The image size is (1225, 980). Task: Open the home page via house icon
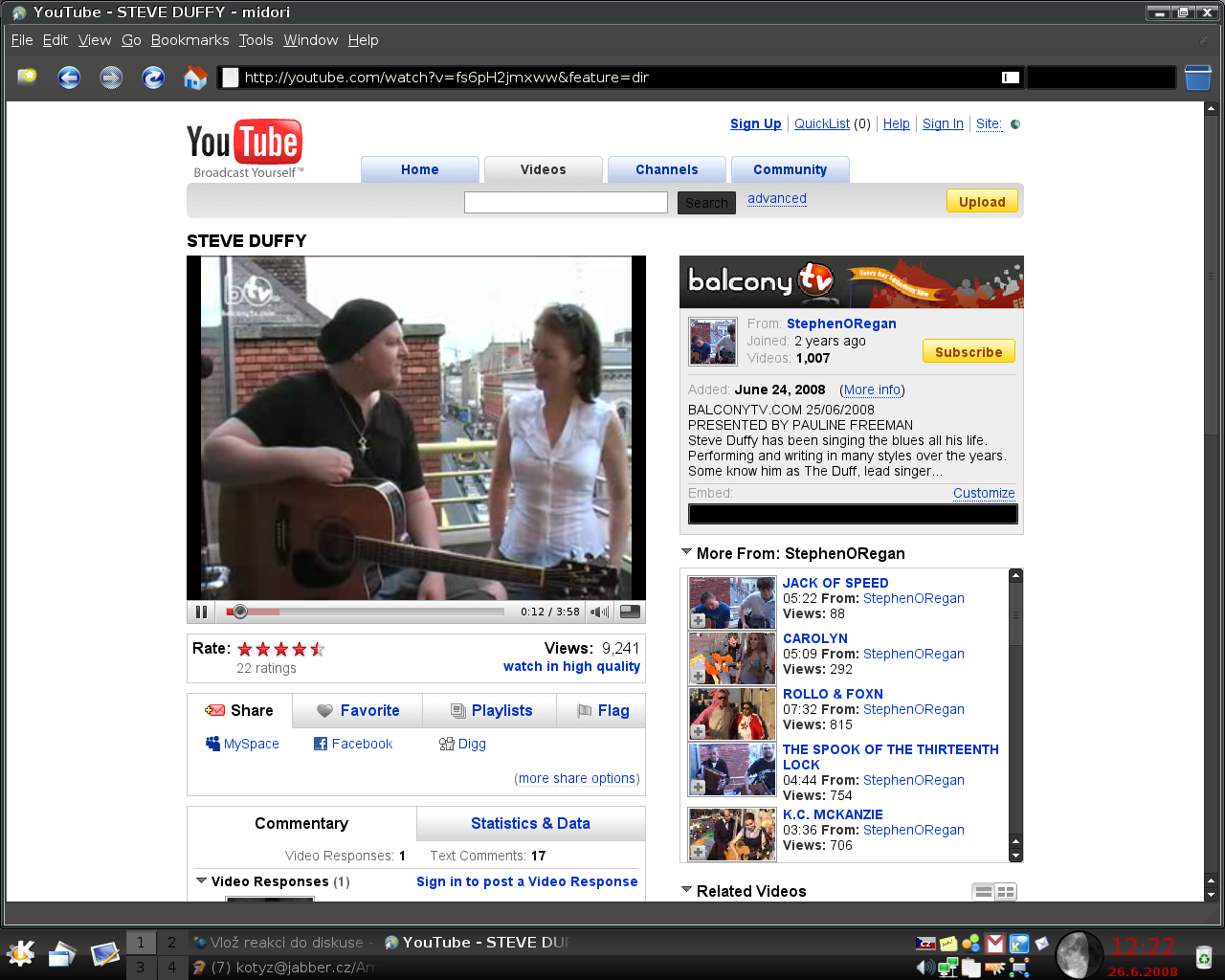[x=195, y=78]
